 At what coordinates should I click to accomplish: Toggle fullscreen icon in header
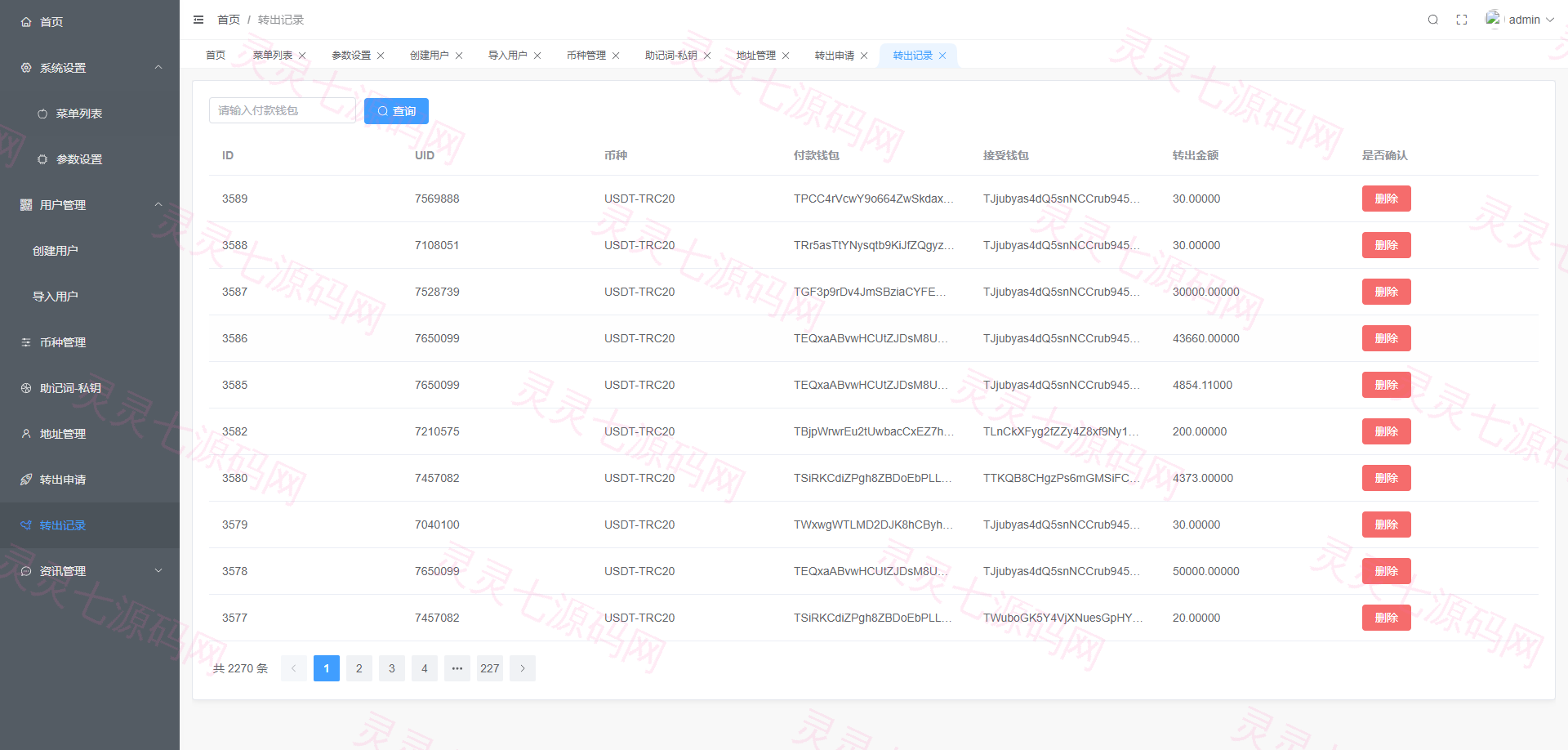(x=1462, y=20)
